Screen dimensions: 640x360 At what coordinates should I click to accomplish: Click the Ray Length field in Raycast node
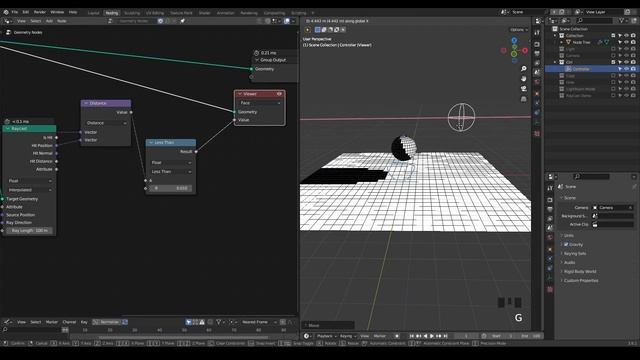[x=29, y=231]
